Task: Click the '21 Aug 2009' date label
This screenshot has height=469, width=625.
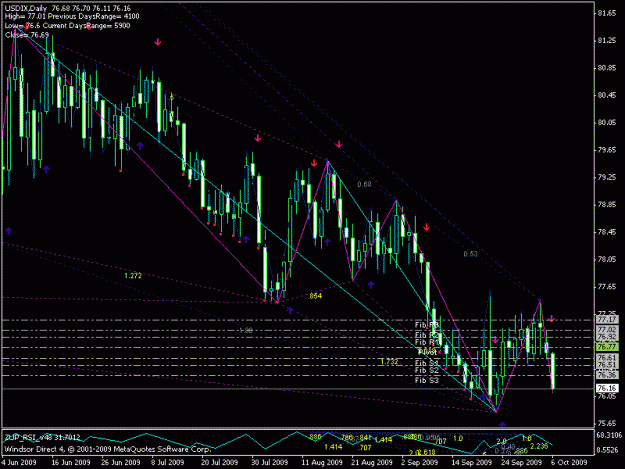Action: click(371, 462)
